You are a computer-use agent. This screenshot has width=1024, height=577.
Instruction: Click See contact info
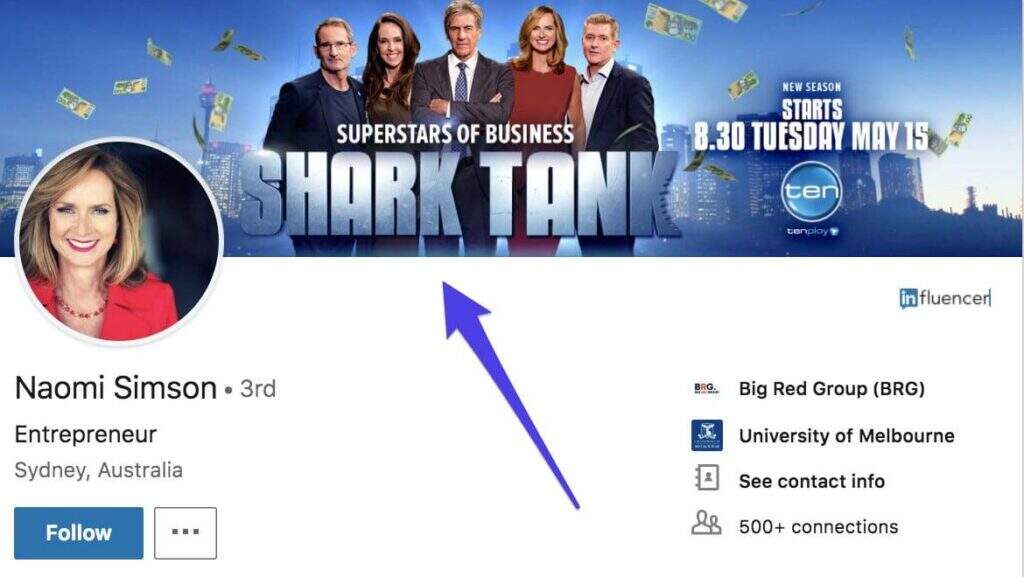[x=812, y=482]
